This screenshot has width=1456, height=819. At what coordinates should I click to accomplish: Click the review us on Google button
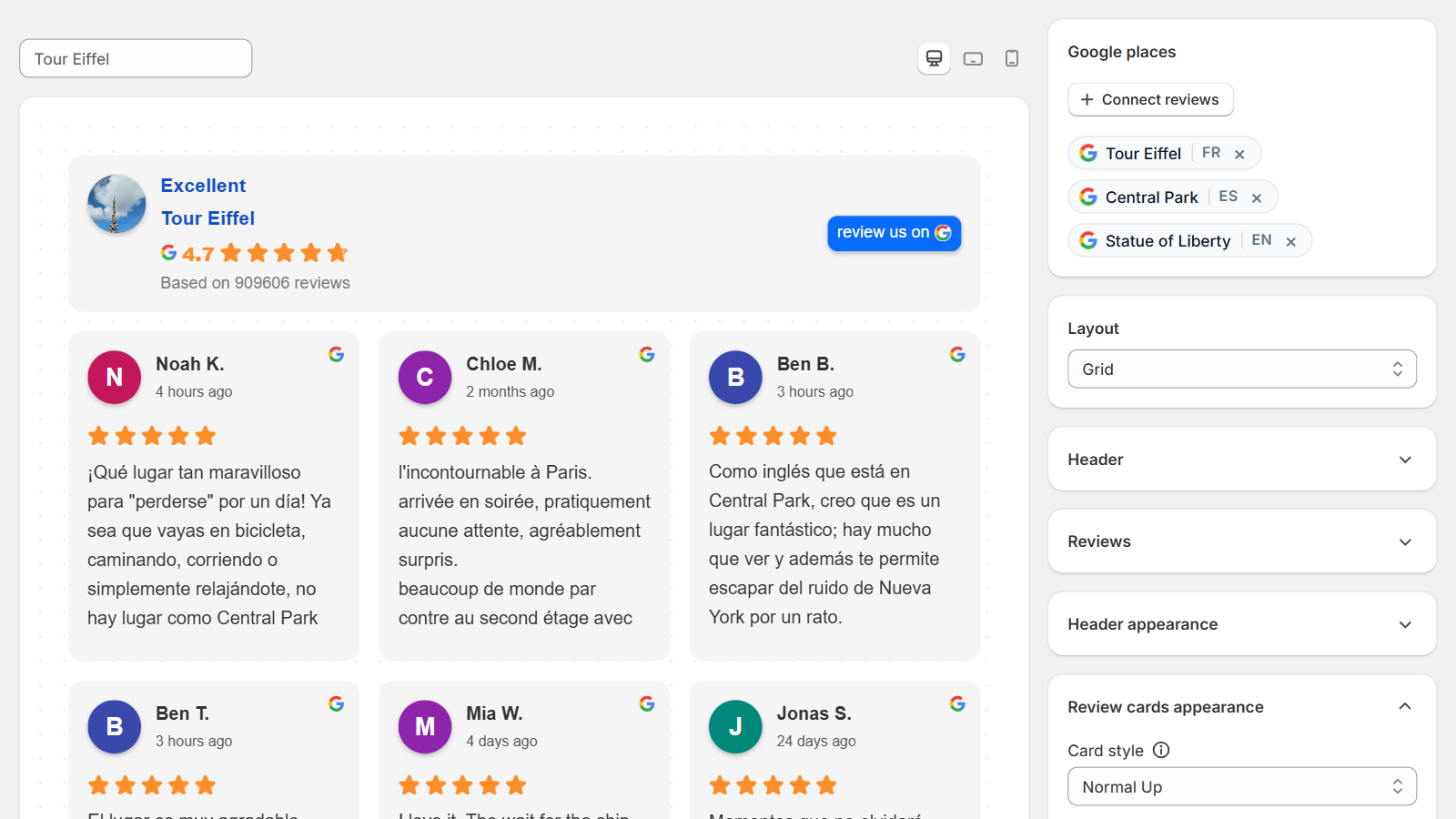pyautogui.click(x=894, y=233)
